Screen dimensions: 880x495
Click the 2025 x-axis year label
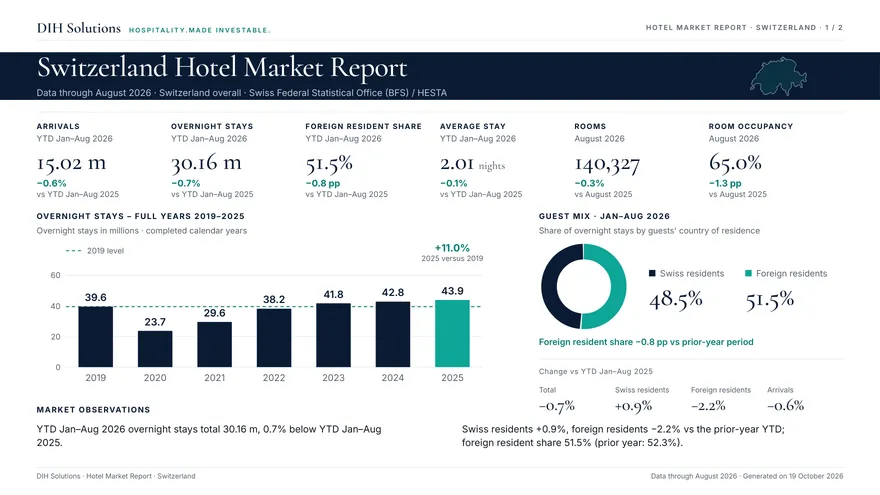coord(452,378)
